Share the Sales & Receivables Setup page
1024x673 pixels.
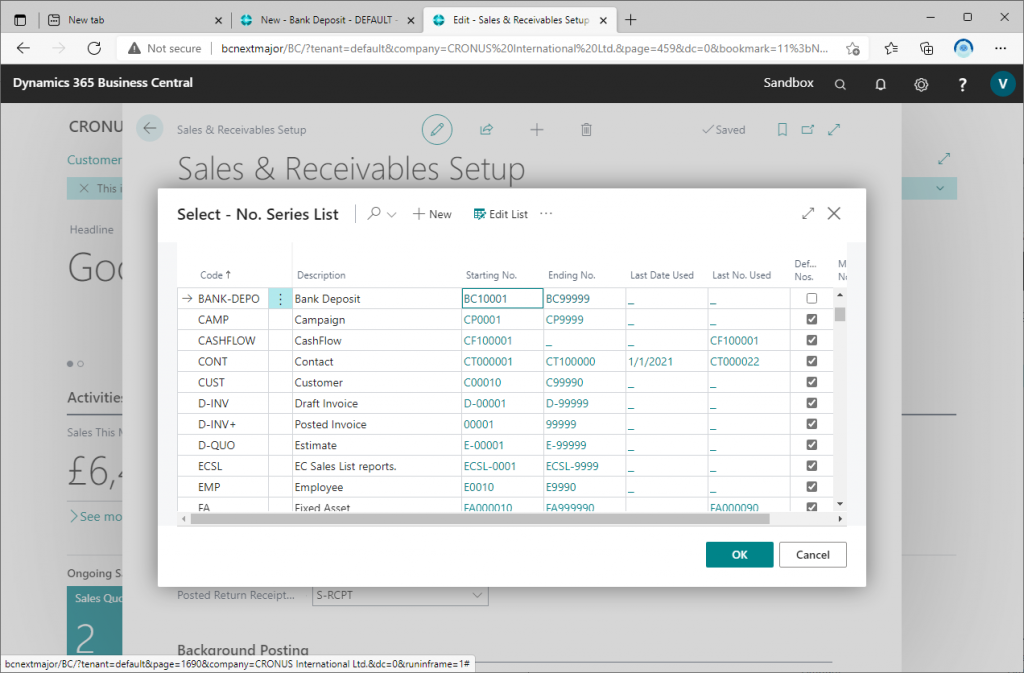click(x=487, y=129)
